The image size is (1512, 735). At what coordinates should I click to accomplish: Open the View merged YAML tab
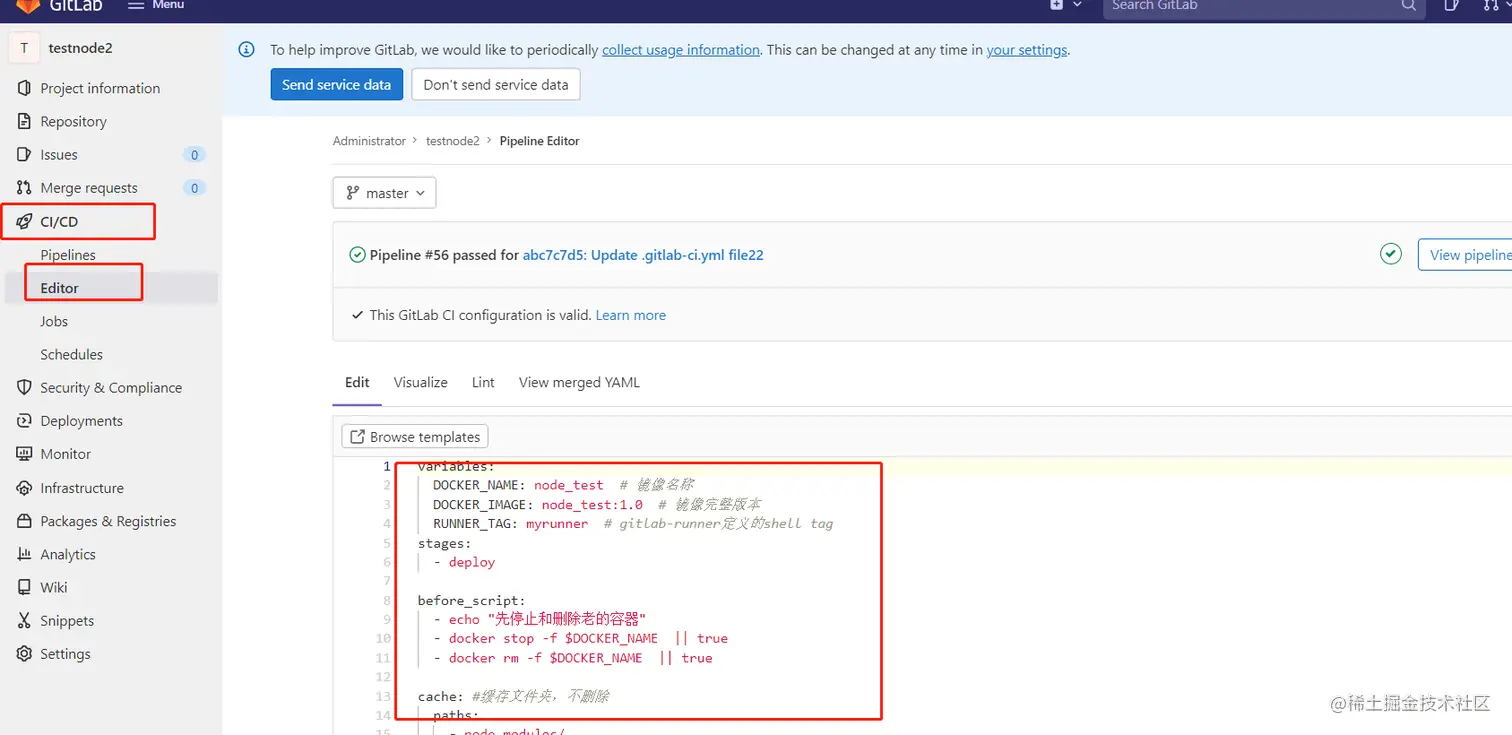pos(579,382)
